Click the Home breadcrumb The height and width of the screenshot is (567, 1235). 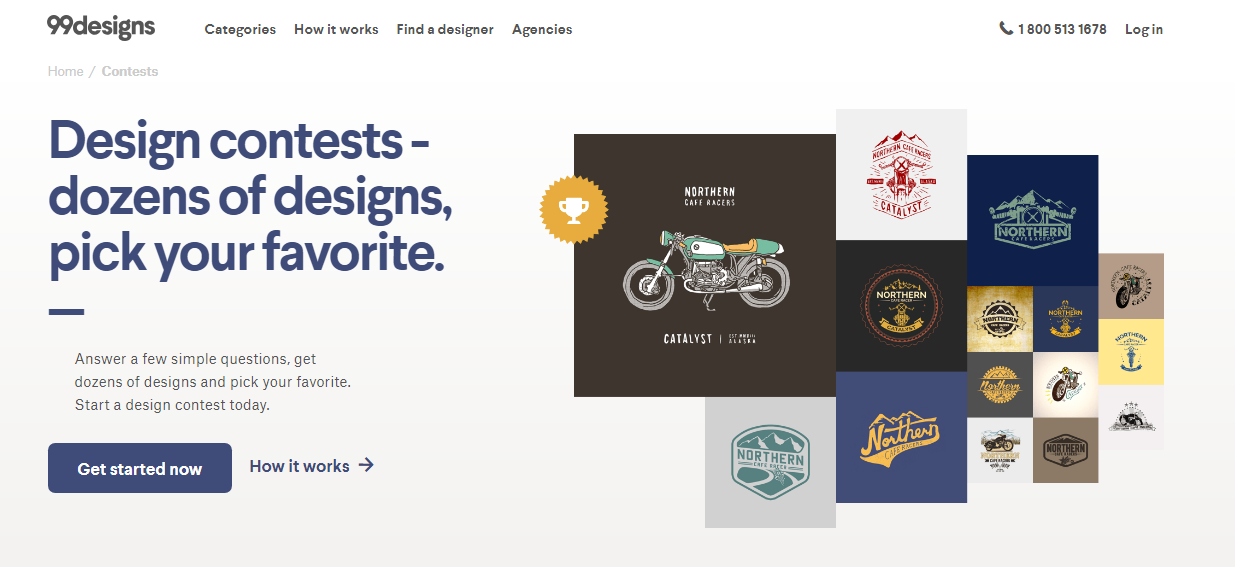(65, 71)
